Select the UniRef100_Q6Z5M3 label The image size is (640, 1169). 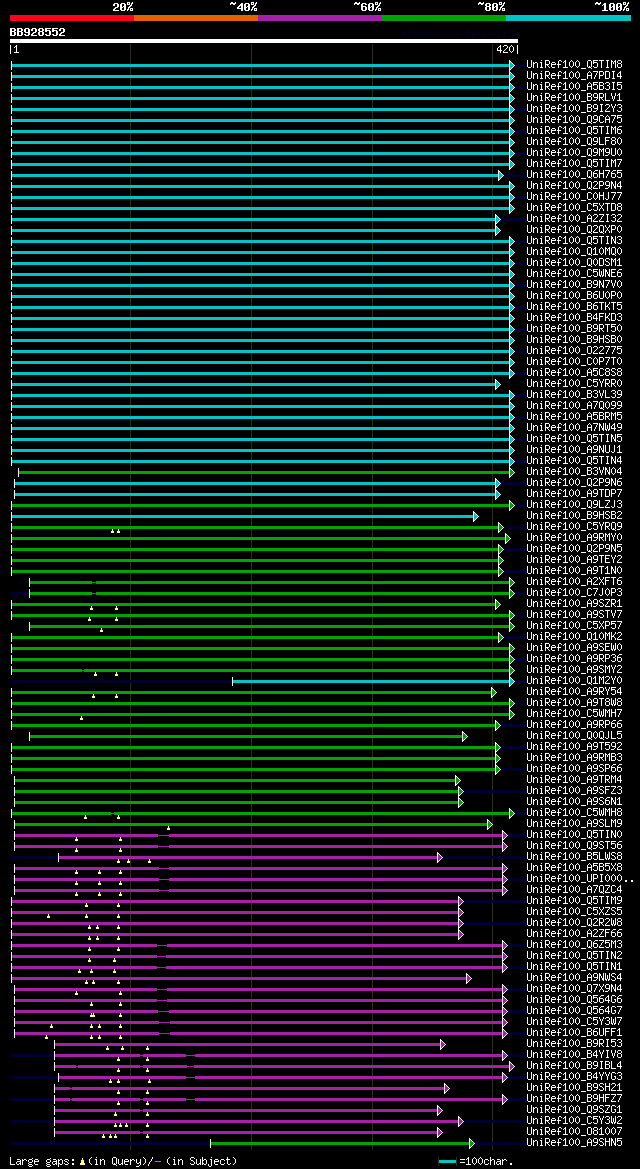pos(574,945)
